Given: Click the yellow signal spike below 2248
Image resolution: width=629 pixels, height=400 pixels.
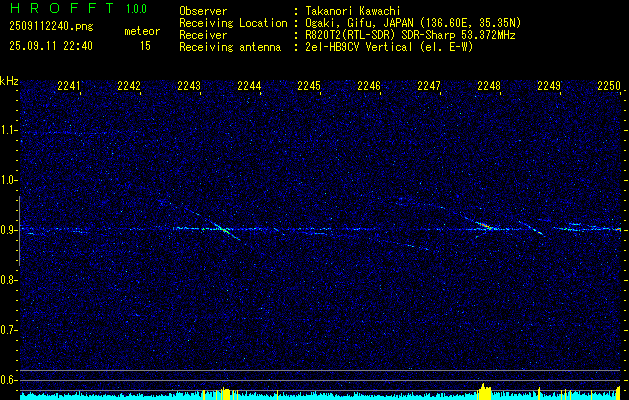Looking at the screenshot, I should click(485, 389).
